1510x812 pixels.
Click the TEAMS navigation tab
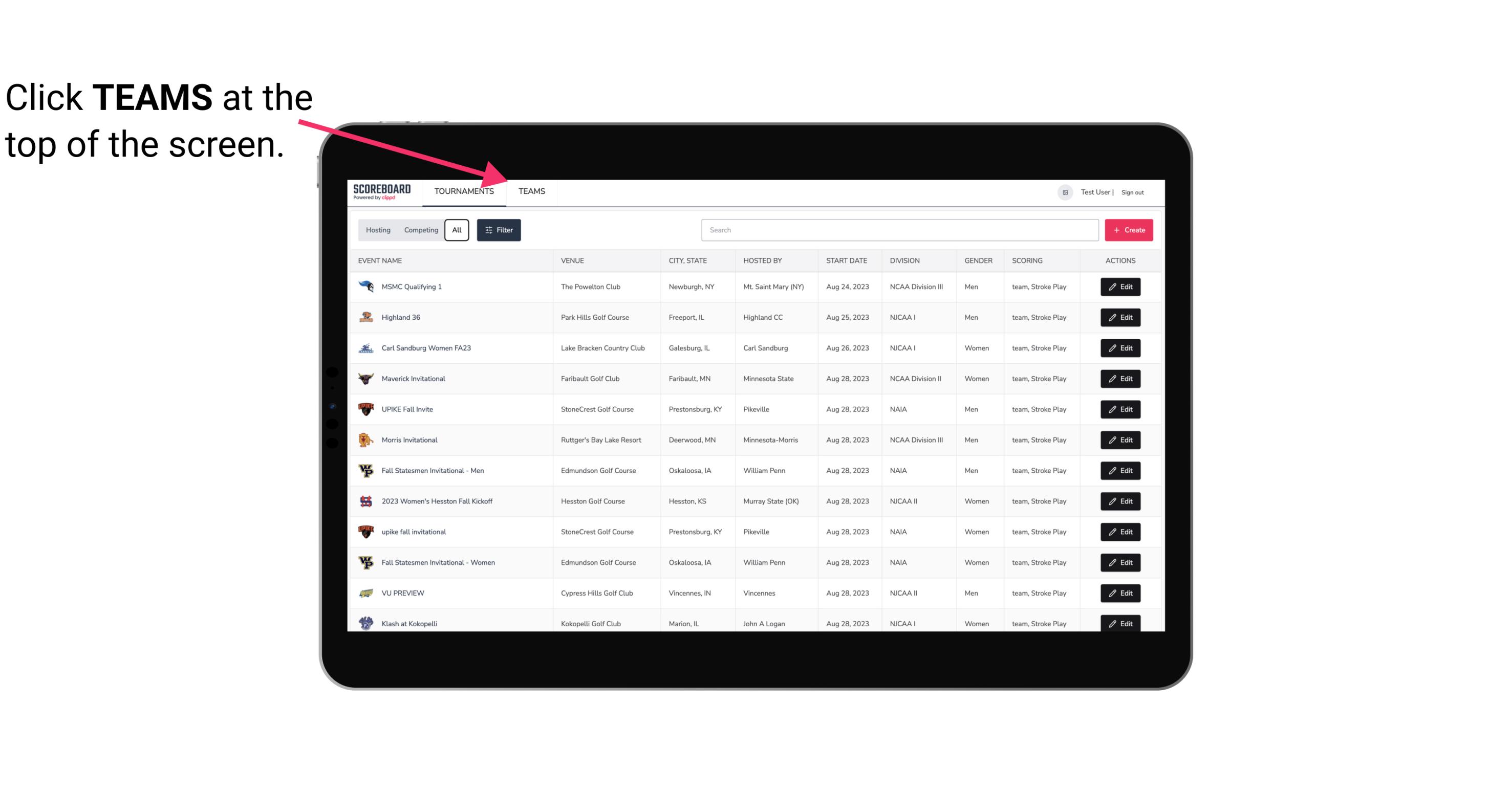pos(531,192)
